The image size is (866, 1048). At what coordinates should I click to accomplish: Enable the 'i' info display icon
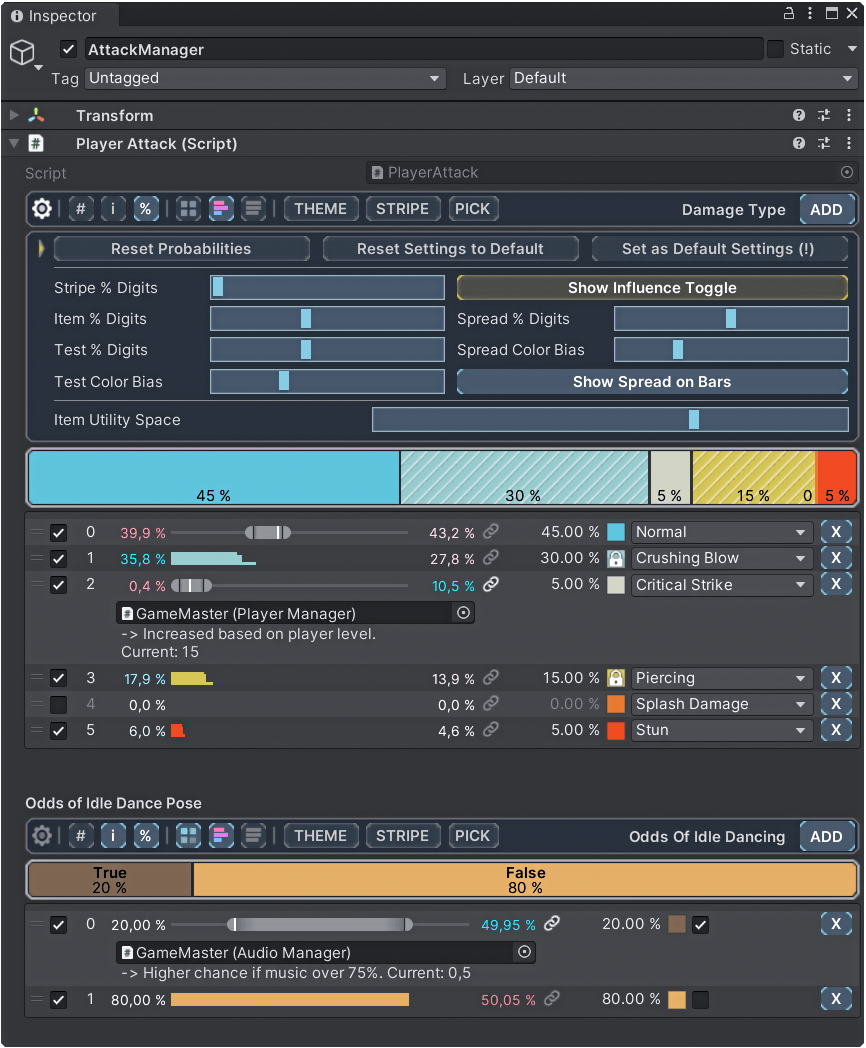coord(113,208)
